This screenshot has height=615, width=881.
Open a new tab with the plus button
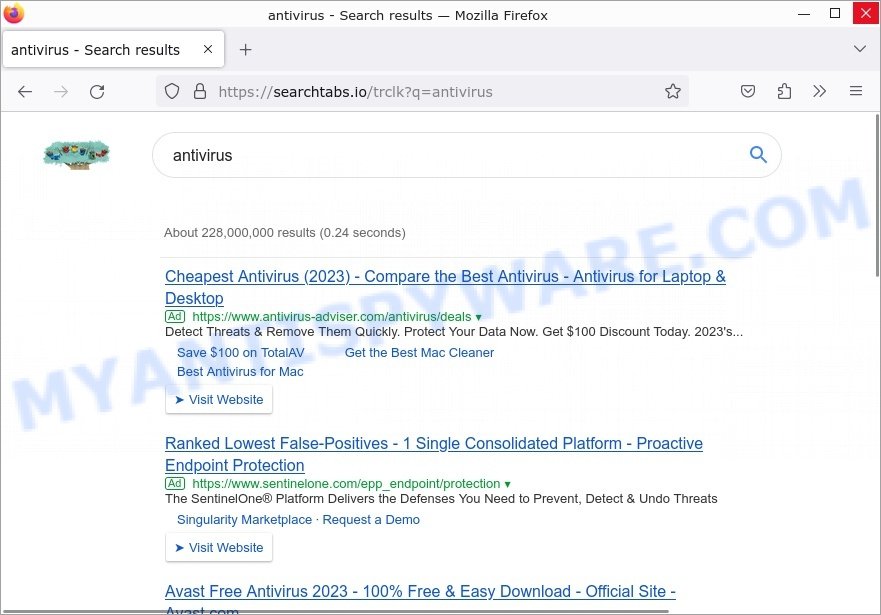pyautogui.click(x=246, y=49)
